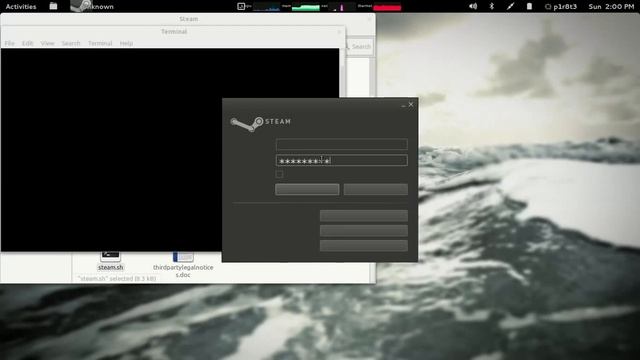This screenshot has width=640, height=360.
Task: Open the Activities overview
Action: point(21,7)
